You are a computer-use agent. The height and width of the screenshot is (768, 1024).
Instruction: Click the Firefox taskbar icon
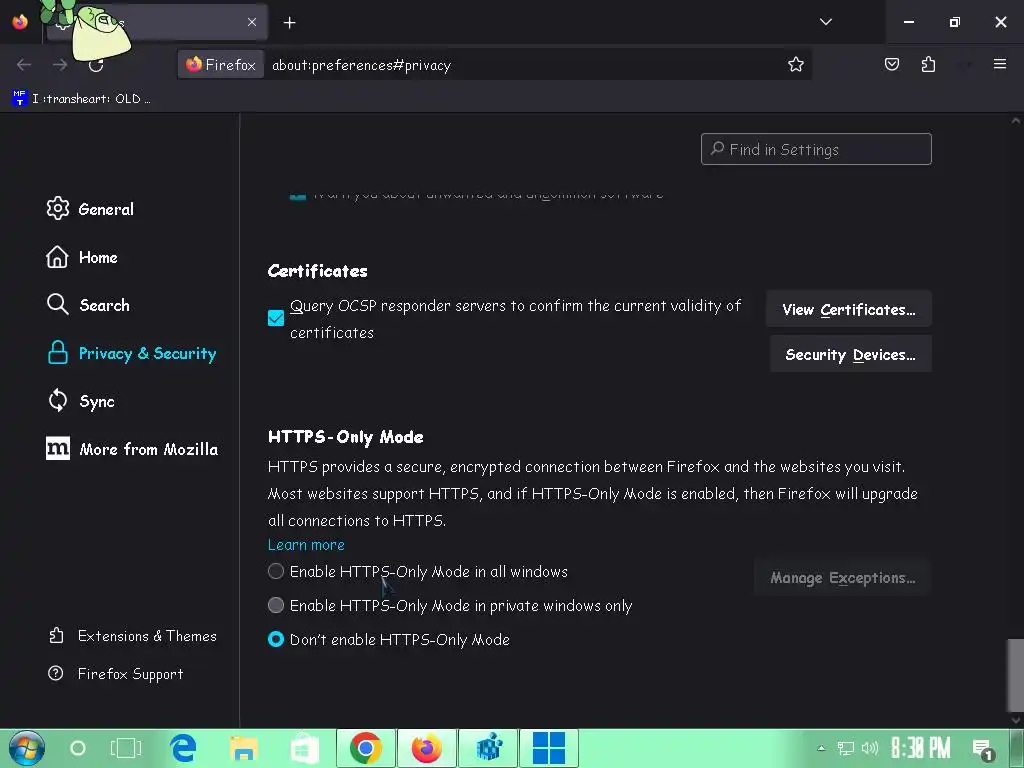(x=426, y=748)
